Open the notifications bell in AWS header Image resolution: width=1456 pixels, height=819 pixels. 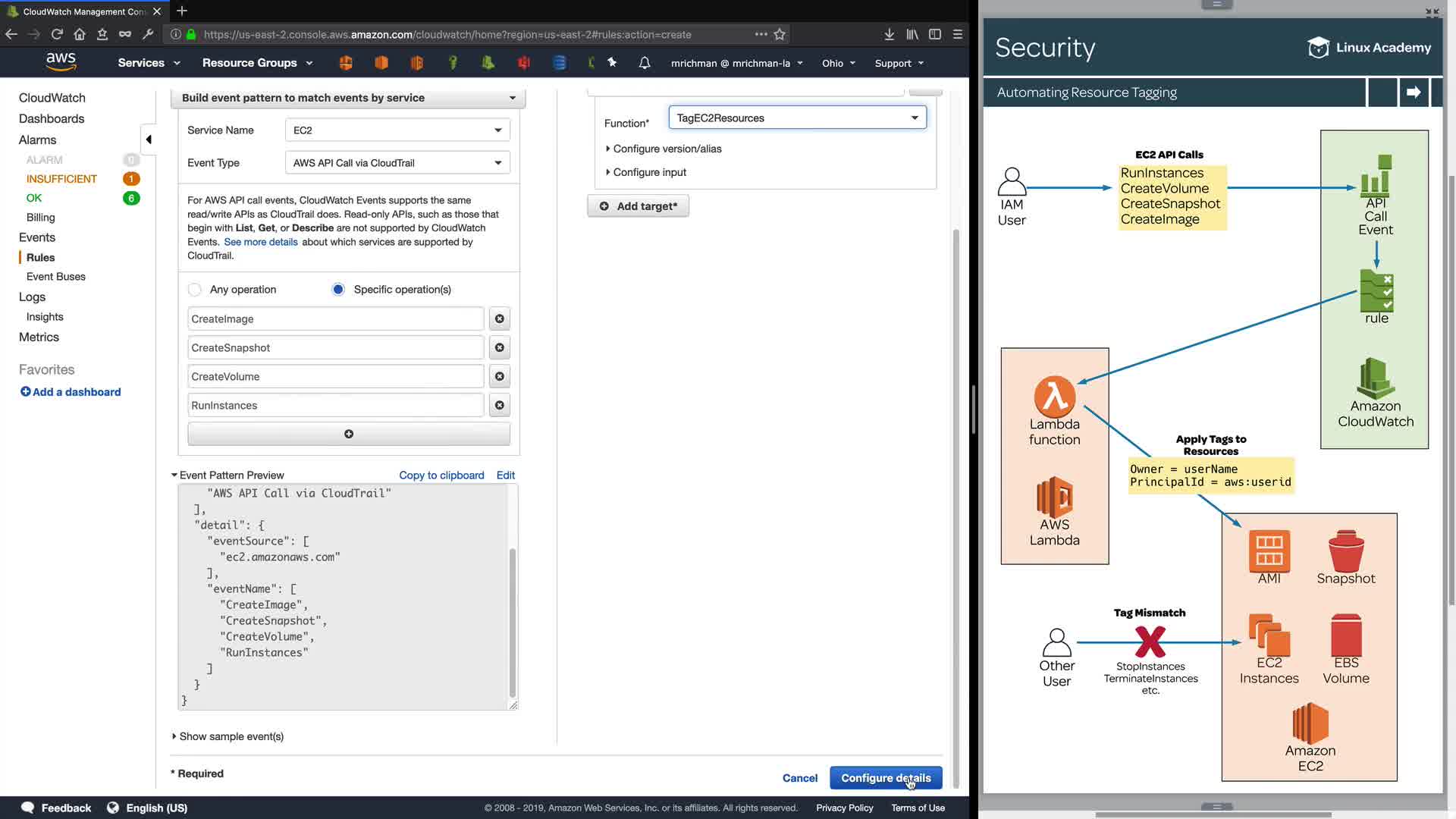[645, 63]
